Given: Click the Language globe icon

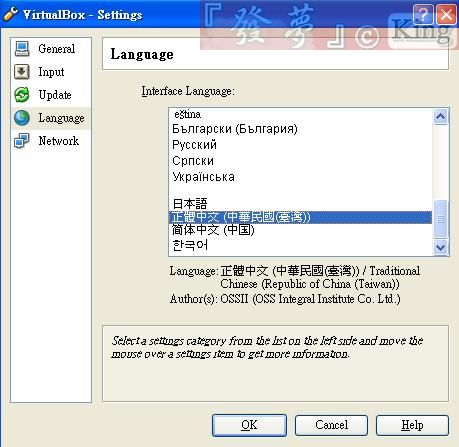Looking at the screenshot, I should pyautogui.click(x=22, y=118).
